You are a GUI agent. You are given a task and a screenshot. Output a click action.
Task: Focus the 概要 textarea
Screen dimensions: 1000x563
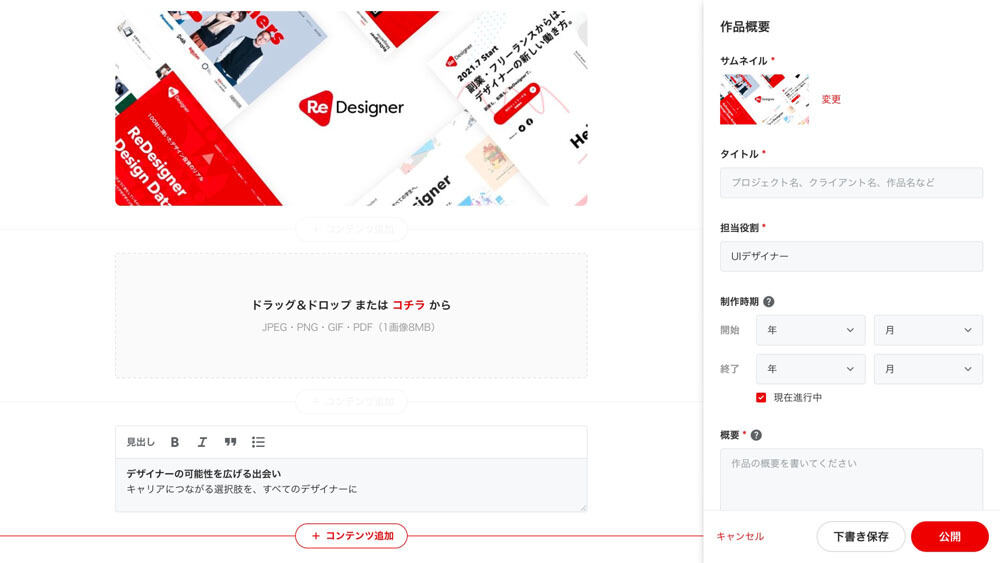(x=851, y=479)
